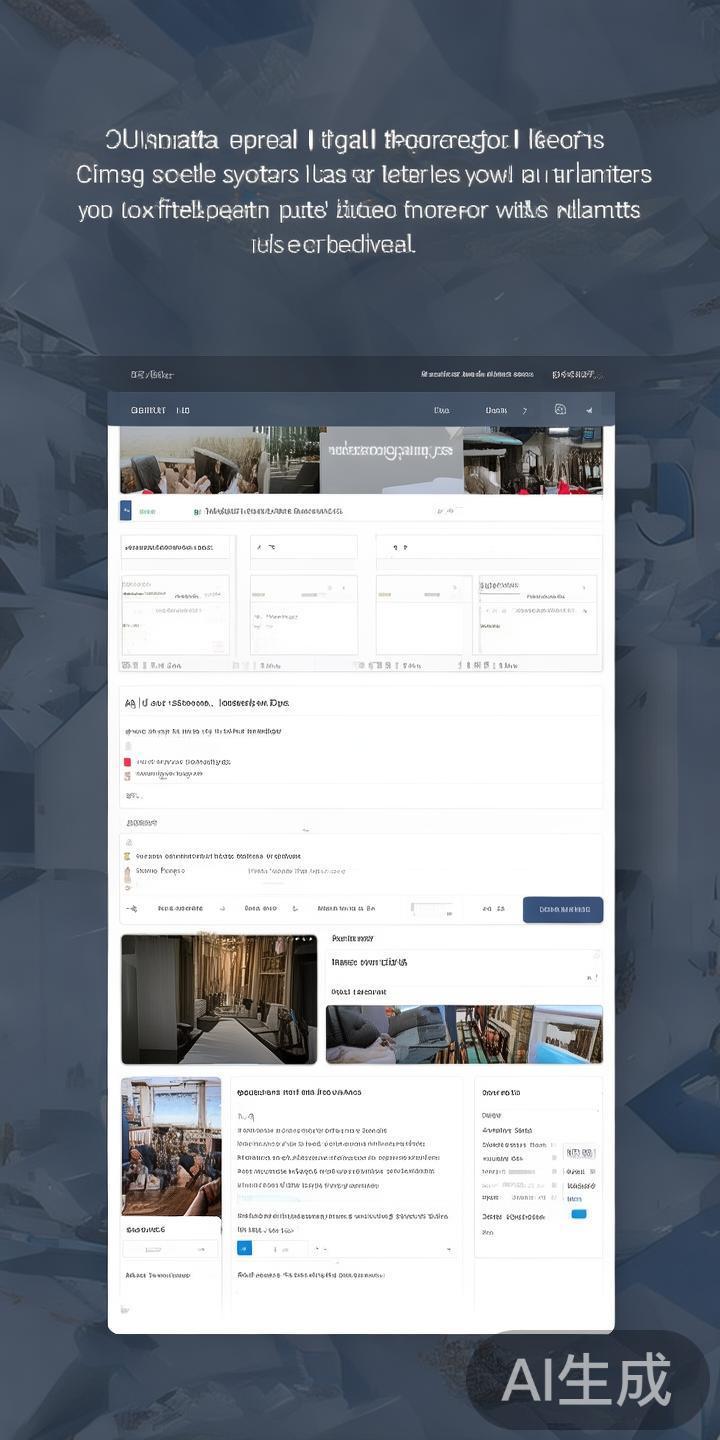Viewport: 720px width, 1440px height.
Task: Click the panoramic photo strip beside the interior photo
Action: (x=464, y=1034)
